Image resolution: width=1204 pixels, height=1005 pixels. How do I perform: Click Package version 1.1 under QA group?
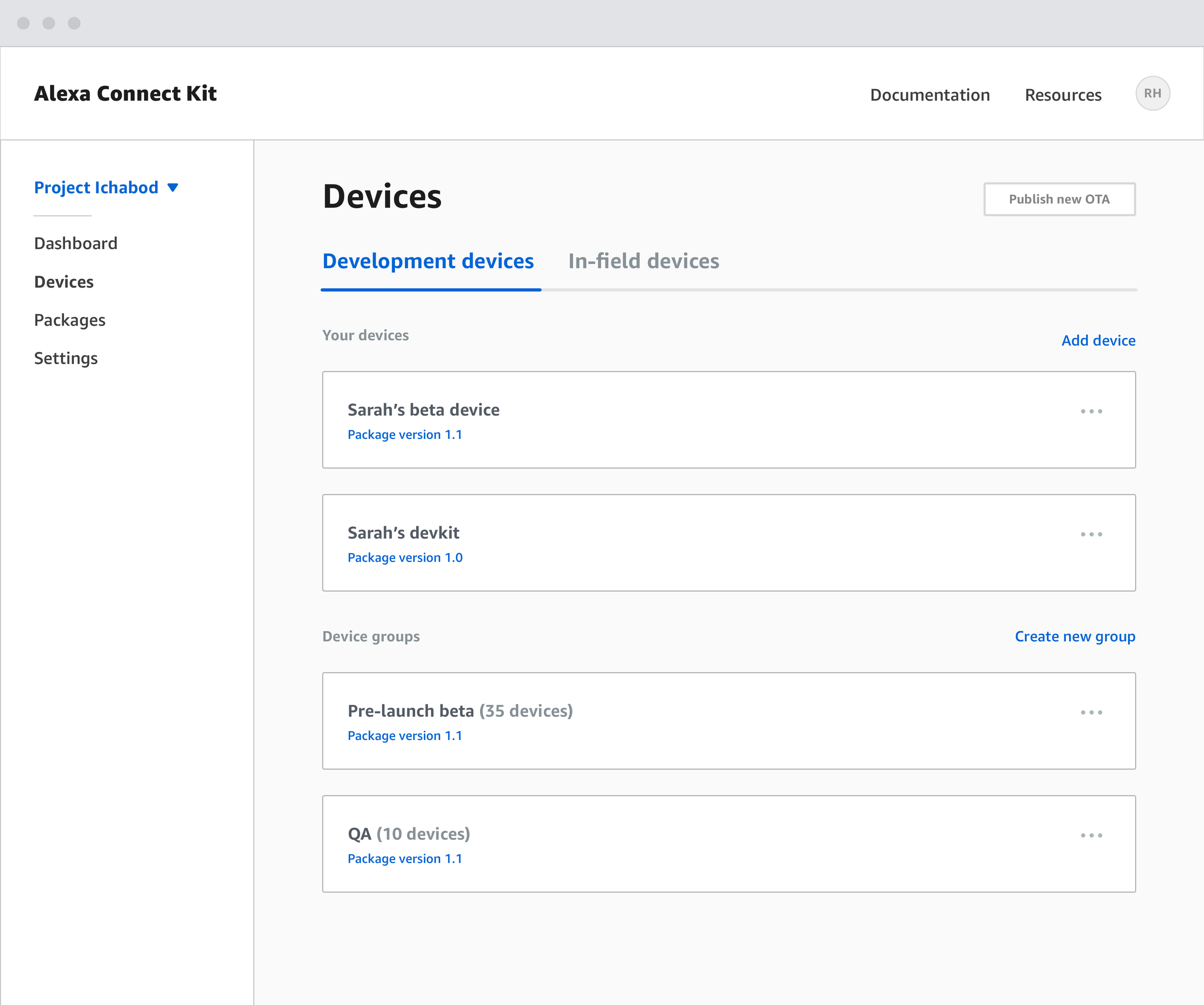[x=405, y=859]
